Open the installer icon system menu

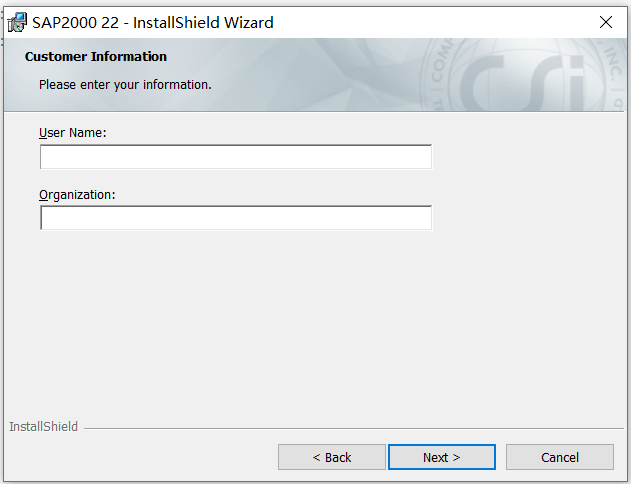pos(17,22)
